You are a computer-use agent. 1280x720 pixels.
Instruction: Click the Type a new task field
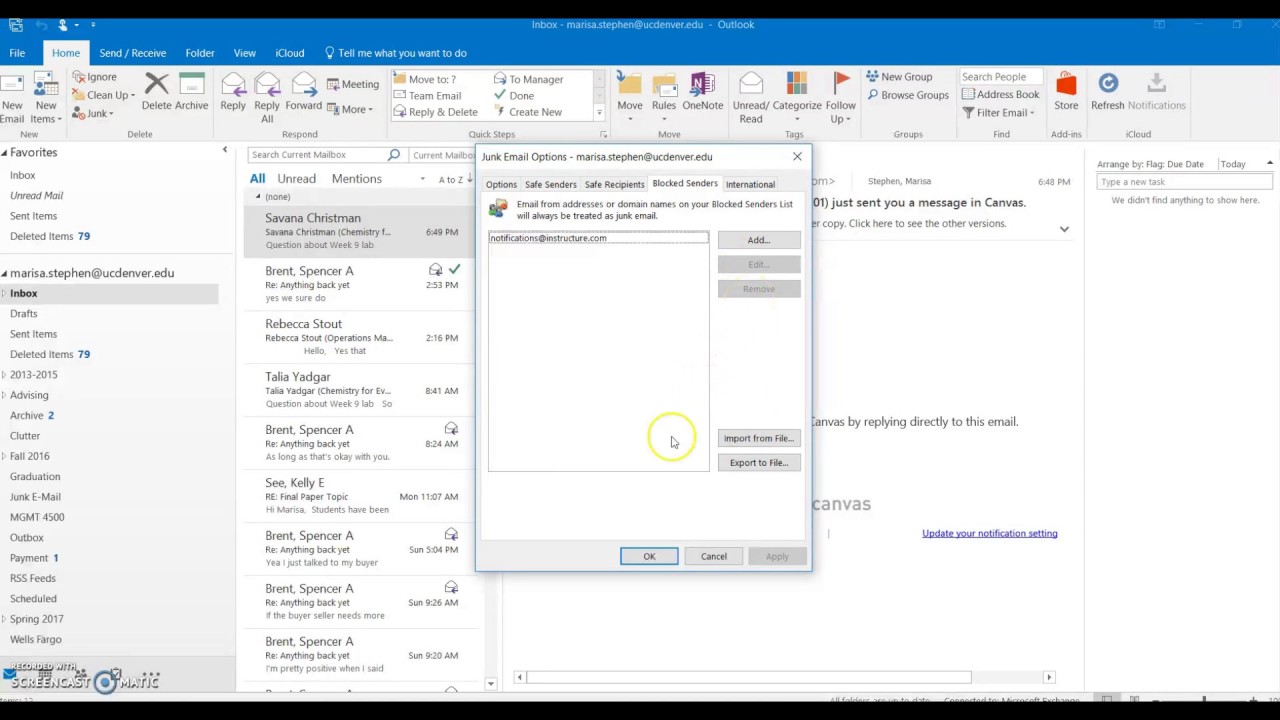(x=1184, y=182)
